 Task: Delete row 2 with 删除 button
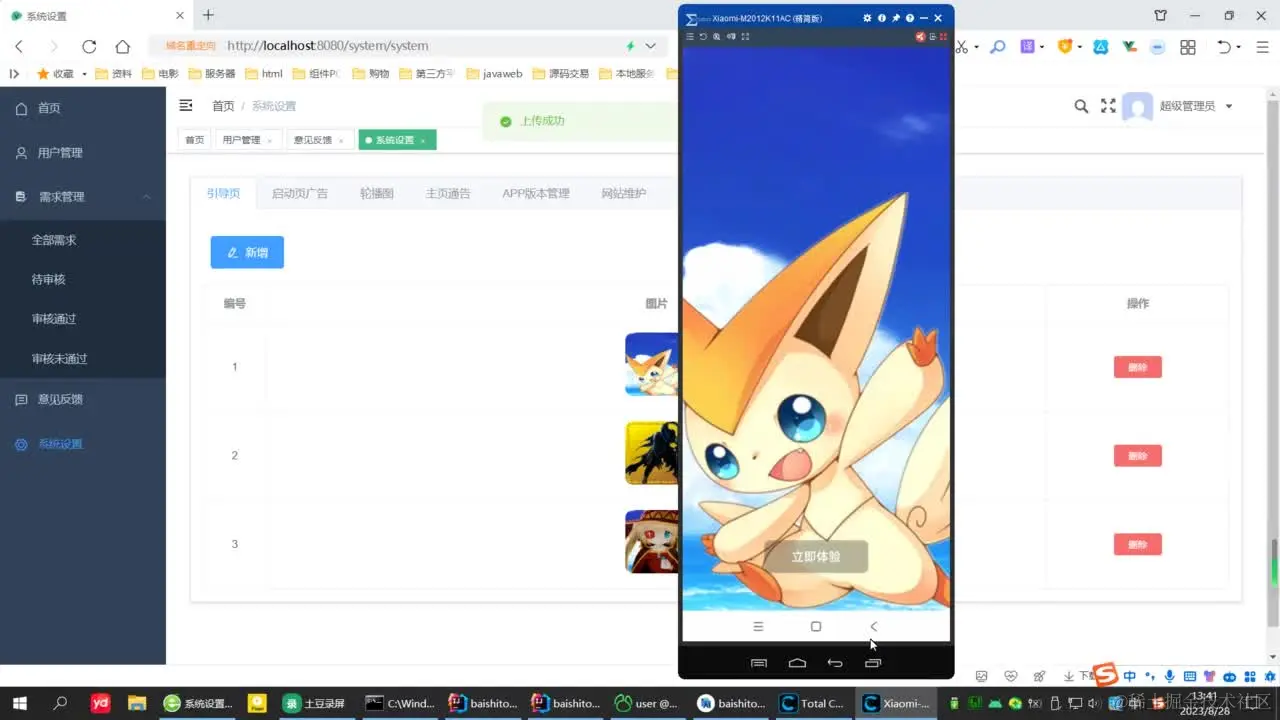(1137, 455)
